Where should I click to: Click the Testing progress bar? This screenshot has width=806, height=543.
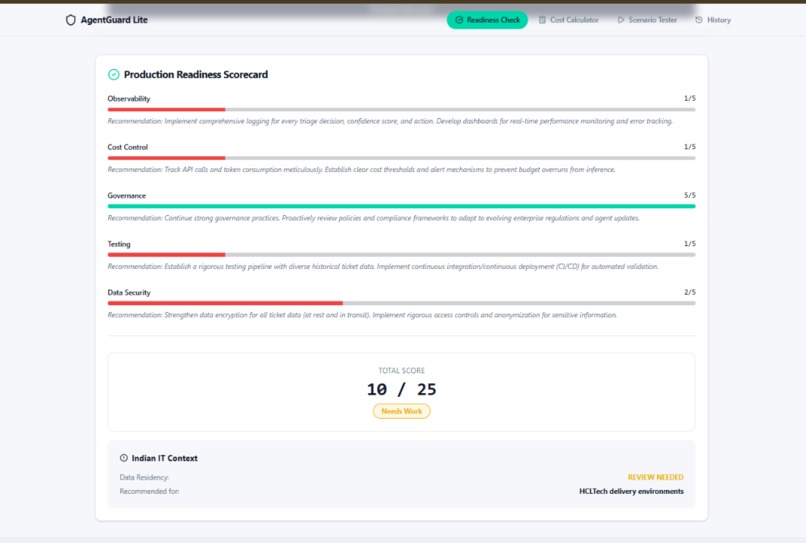(x=401, y=255)
